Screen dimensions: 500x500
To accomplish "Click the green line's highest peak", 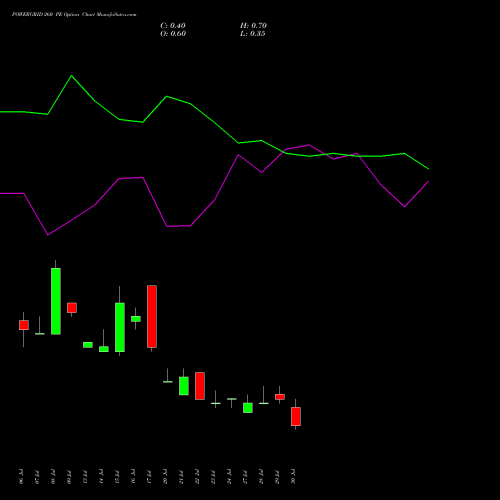I will coord(71,76).
